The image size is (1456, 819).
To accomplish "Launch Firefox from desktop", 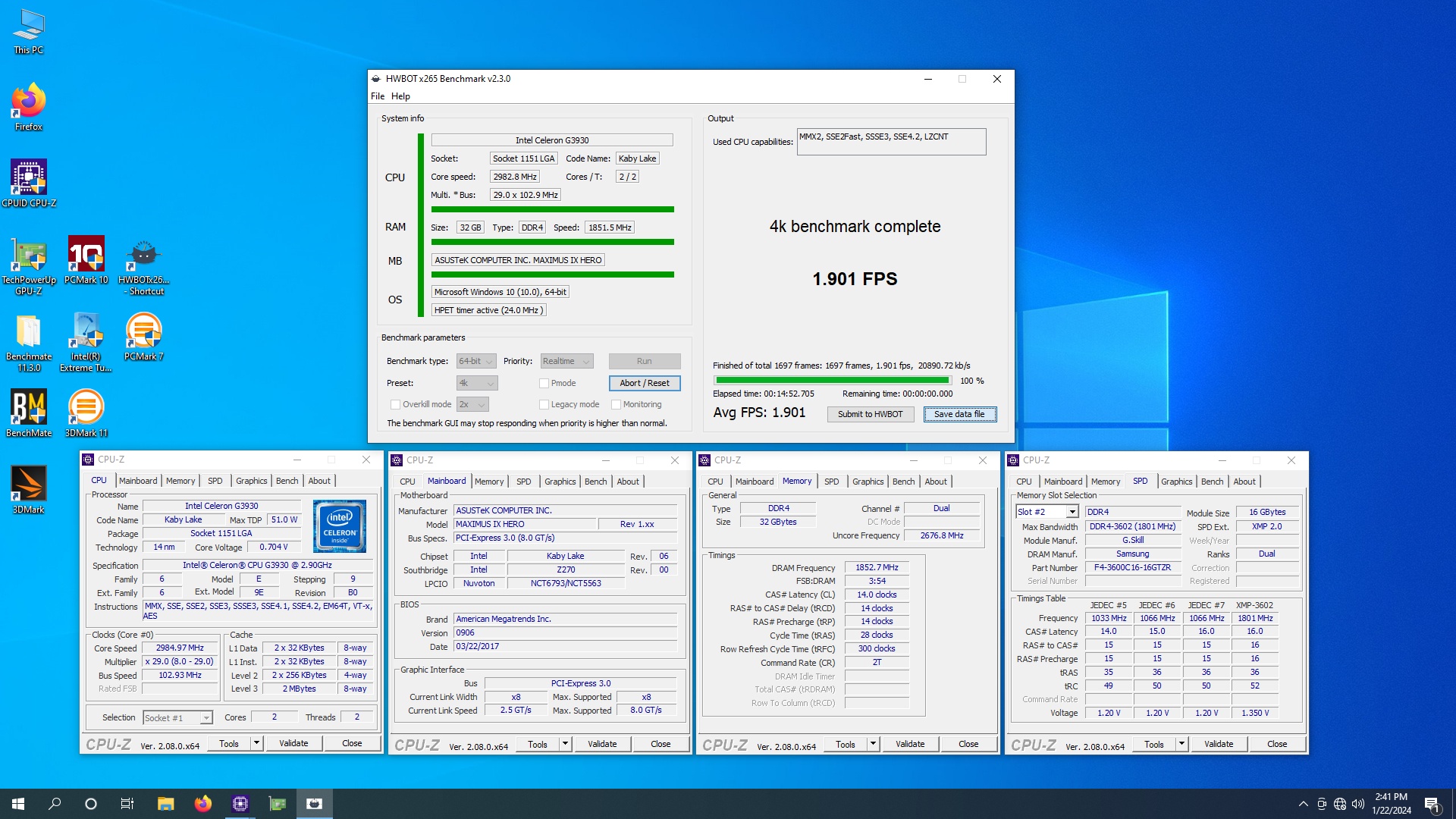I will tap(29, 107).
